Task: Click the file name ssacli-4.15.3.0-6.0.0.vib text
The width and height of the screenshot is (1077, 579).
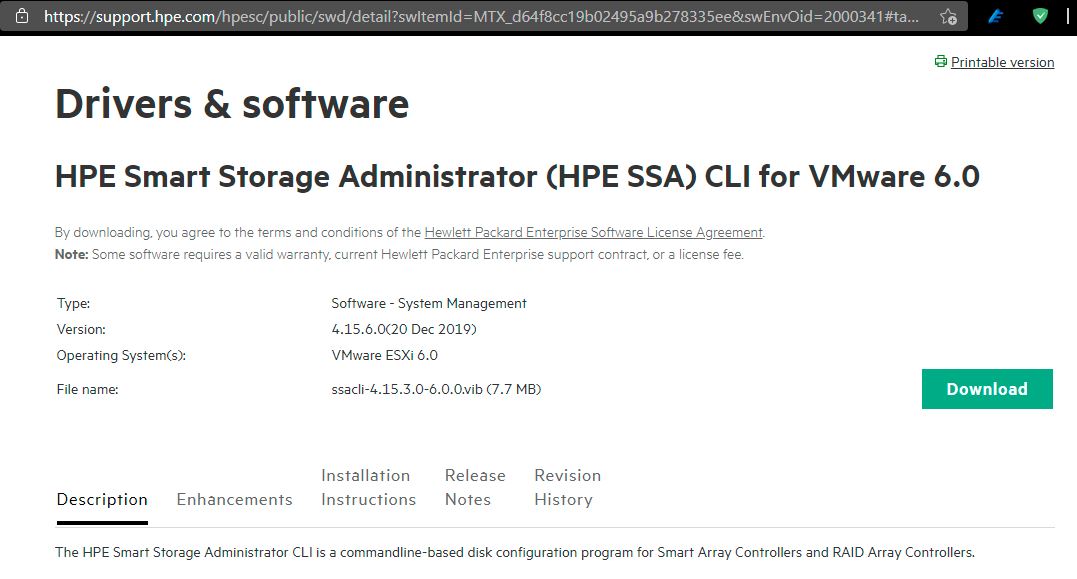Action: [x=435, y=389]
